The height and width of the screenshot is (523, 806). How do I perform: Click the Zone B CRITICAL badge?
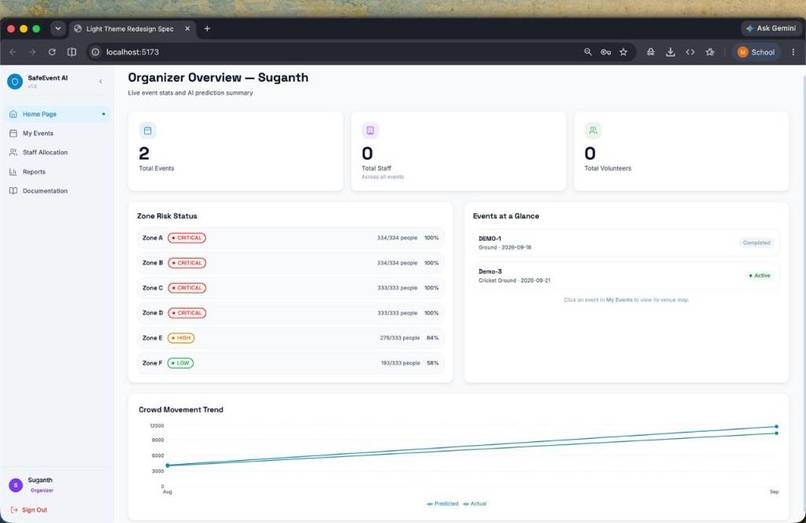point(187,263)
